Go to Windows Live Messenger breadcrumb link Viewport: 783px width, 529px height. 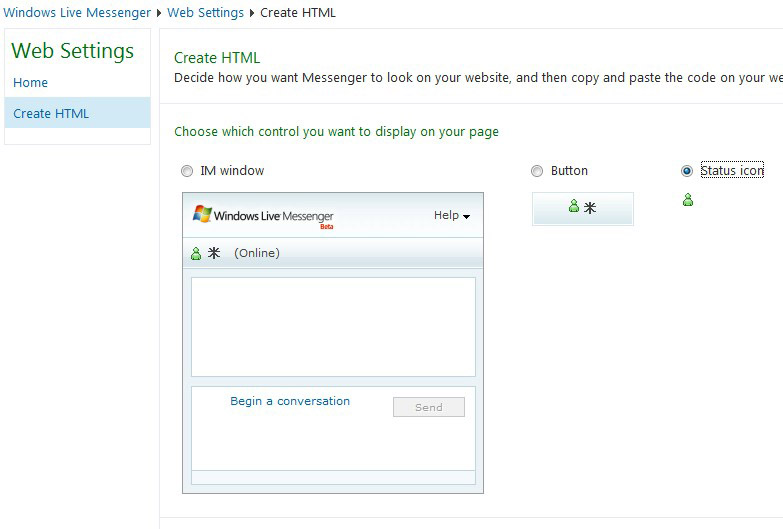click(x=77, y=12)
